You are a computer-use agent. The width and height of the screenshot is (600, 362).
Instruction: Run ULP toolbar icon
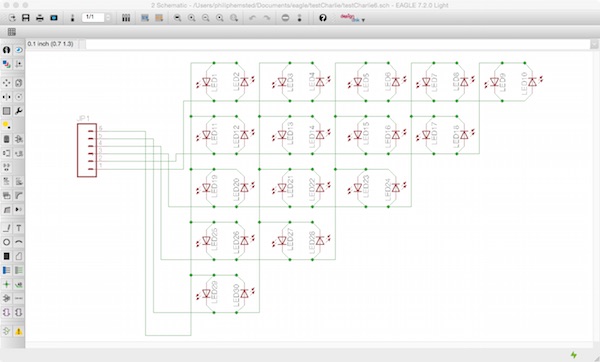159,18
